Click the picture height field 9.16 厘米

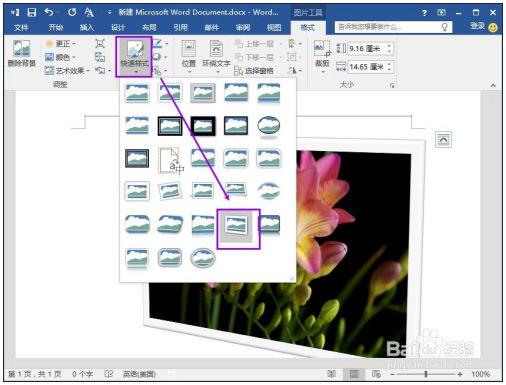click(366, 49)
